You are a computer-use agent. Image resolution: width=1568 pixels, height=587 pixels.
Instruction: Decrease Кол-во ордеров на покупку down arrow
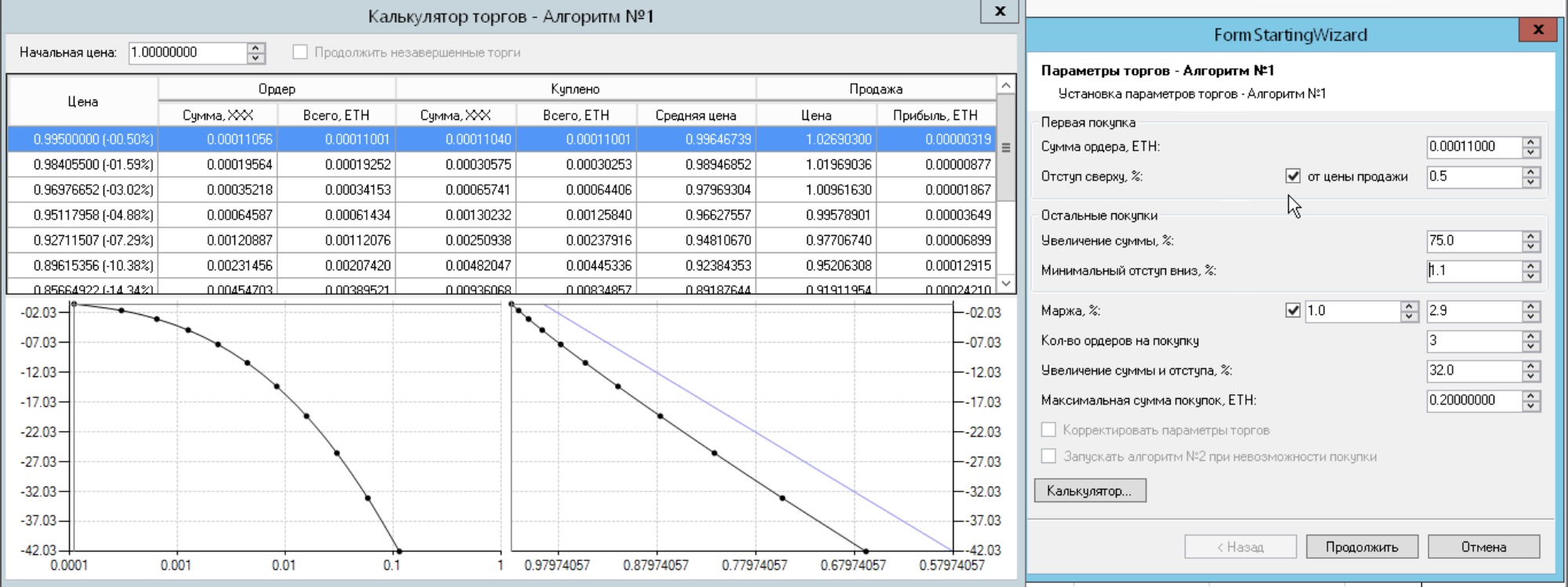coord(1531,346)
